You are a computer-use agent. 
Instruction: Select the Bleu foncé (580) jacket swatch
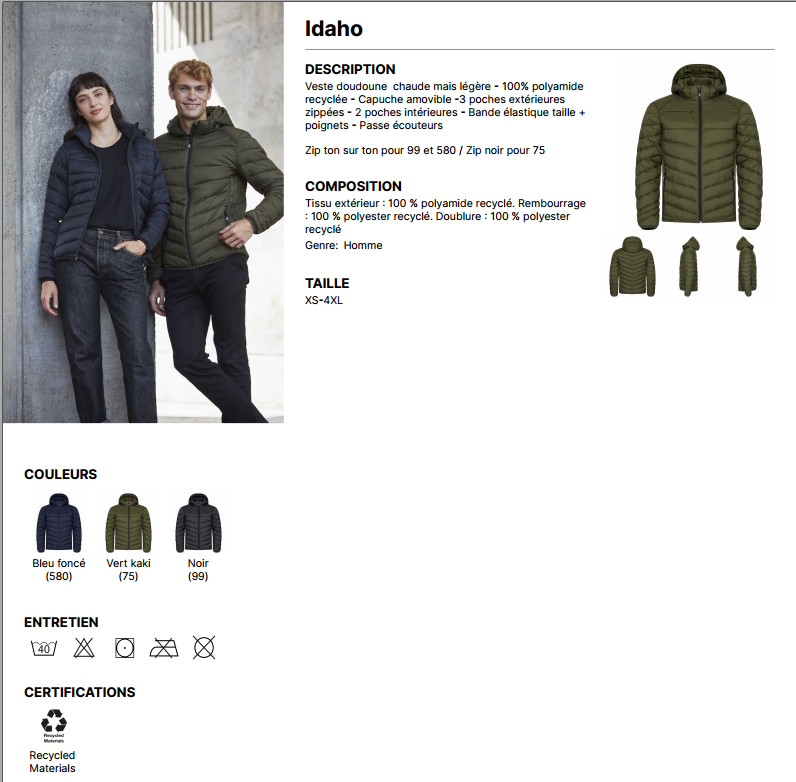tap(59, 523)
